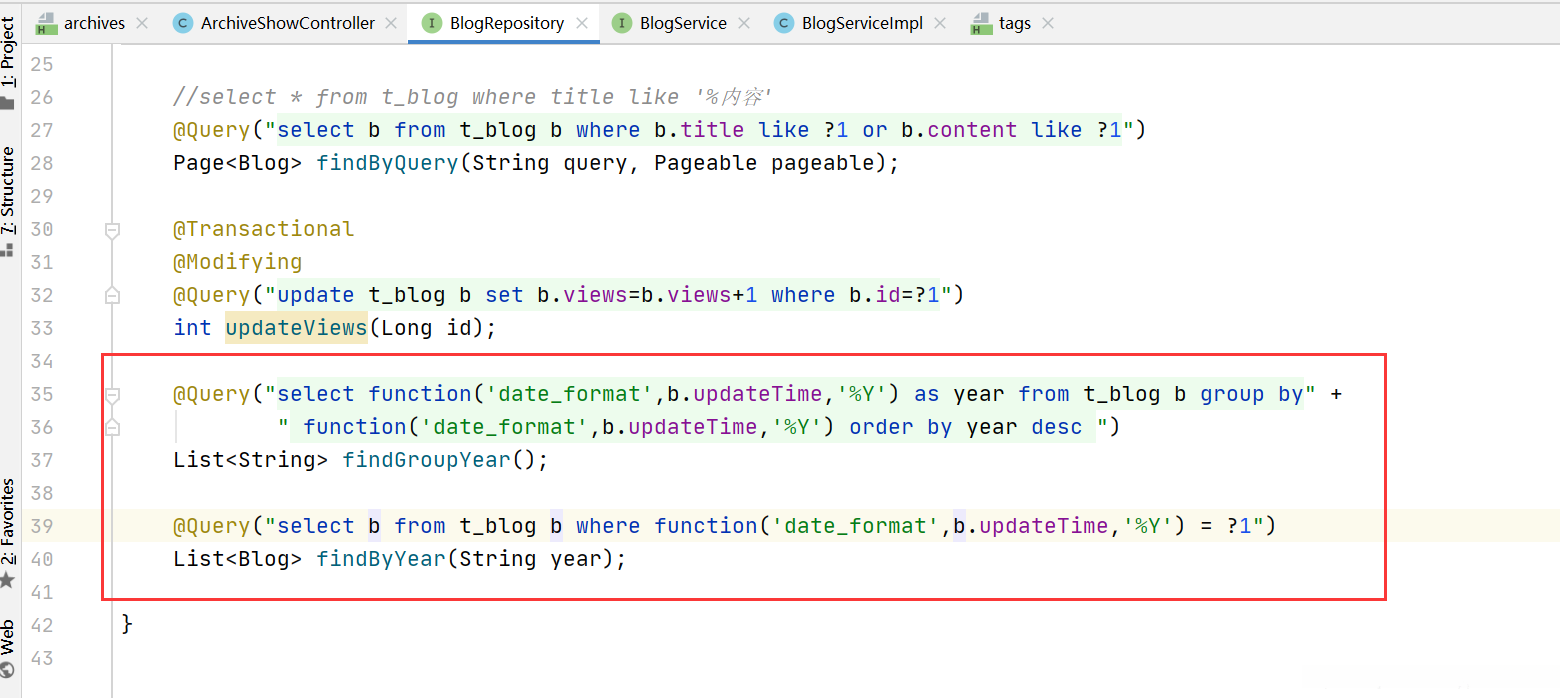Click 'group by' keyword on line 35
1560x698 pixels.
[x=1252, y=394]
